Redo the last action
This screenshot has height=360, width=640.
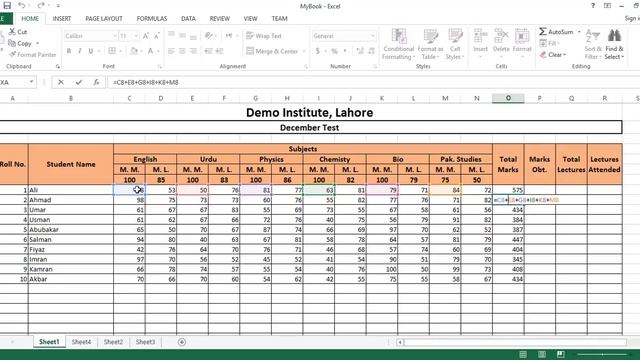coord(41,5)
